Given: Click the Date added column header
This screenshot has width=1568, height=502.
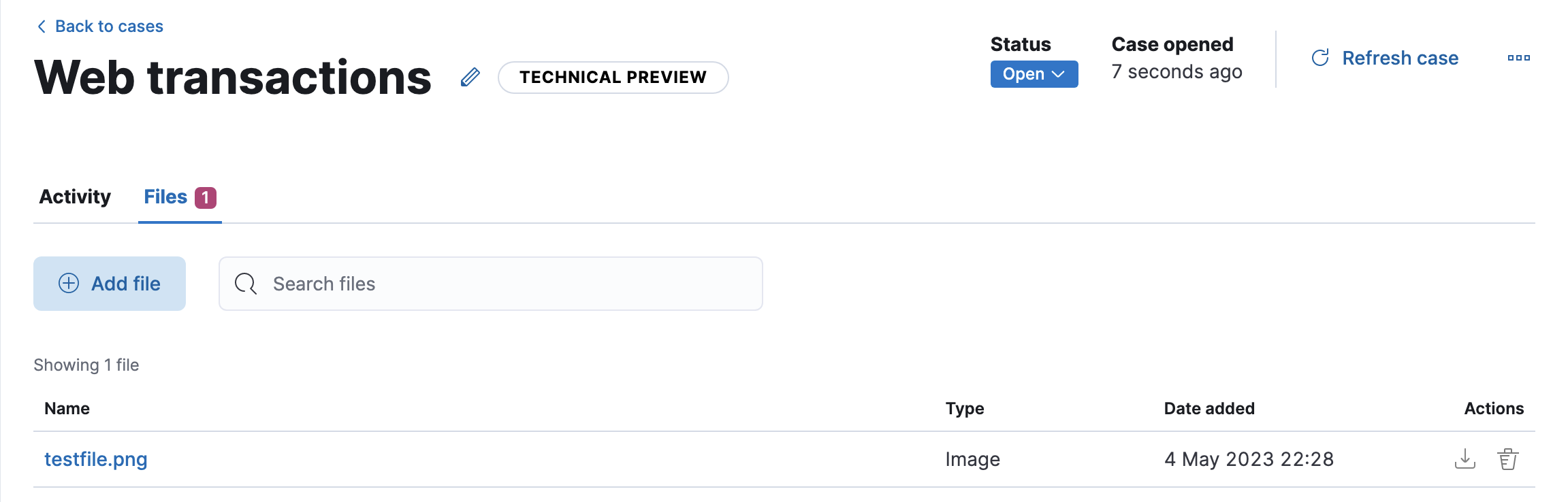Looking at the screenshot, I should (x=1209, y=409).
